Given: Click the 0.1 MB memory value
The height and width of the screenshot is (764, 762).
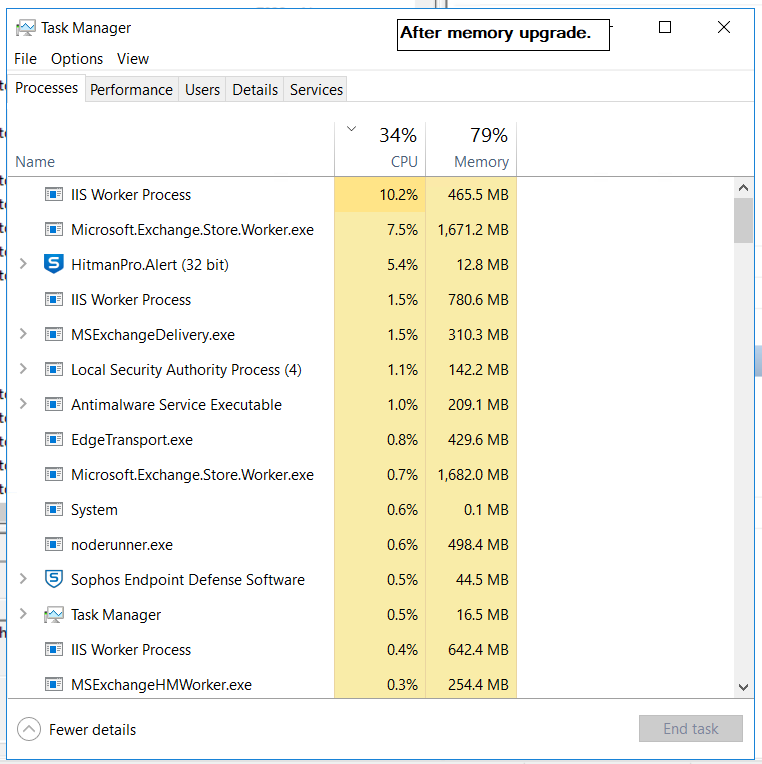Looking at the screenshot, I should (486, 510).
